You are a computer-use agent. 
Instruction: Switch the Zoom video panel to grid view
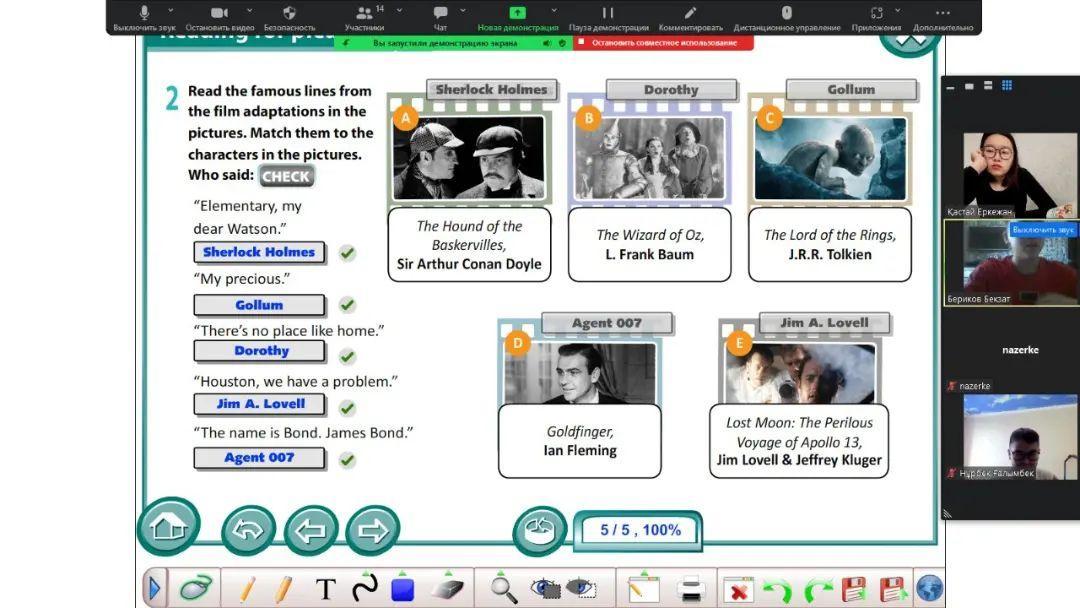1007,85
